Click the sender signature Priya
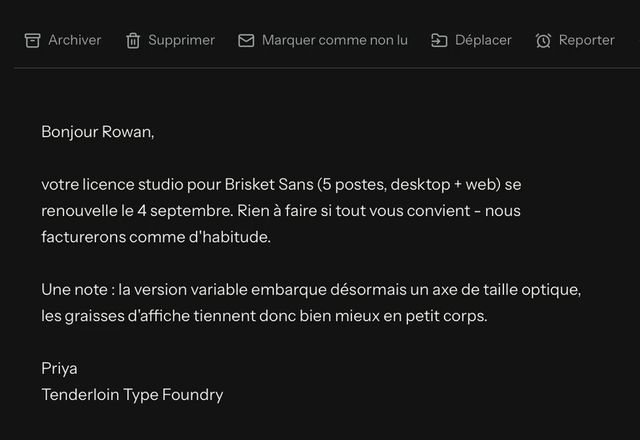This screenshot has height=440, width=640. (59, 369)
